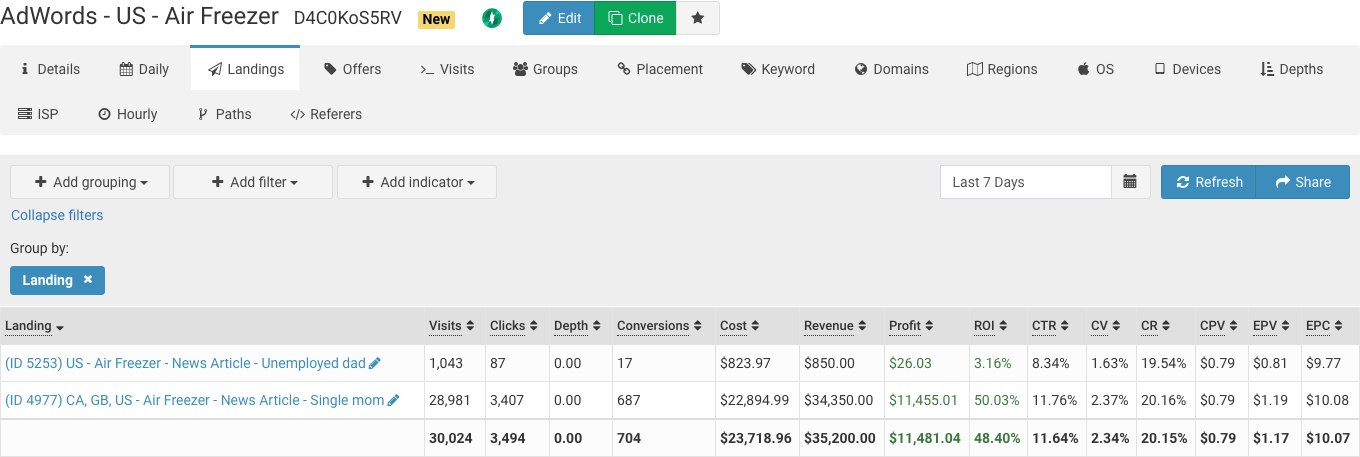Sort by ROI column arrows
This screenshot has width=1360, height=457.
click(1004, 326)
